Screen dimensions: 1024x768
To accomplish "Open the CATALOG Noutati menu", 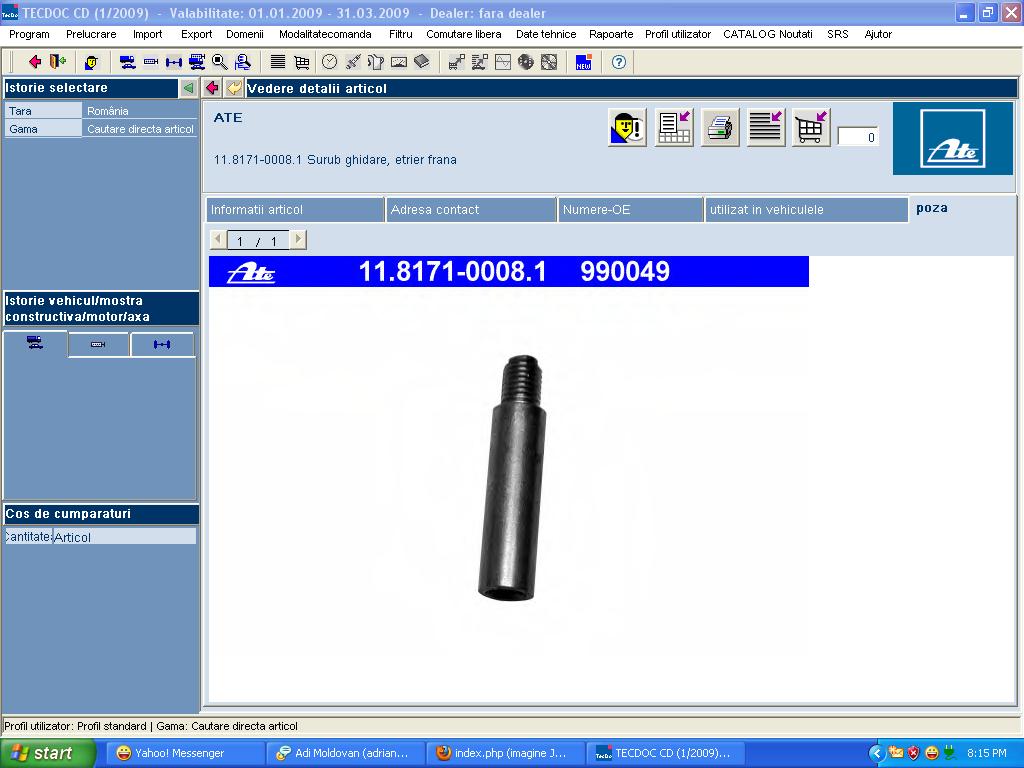I will pyautogui.click(x=768, y=34).
